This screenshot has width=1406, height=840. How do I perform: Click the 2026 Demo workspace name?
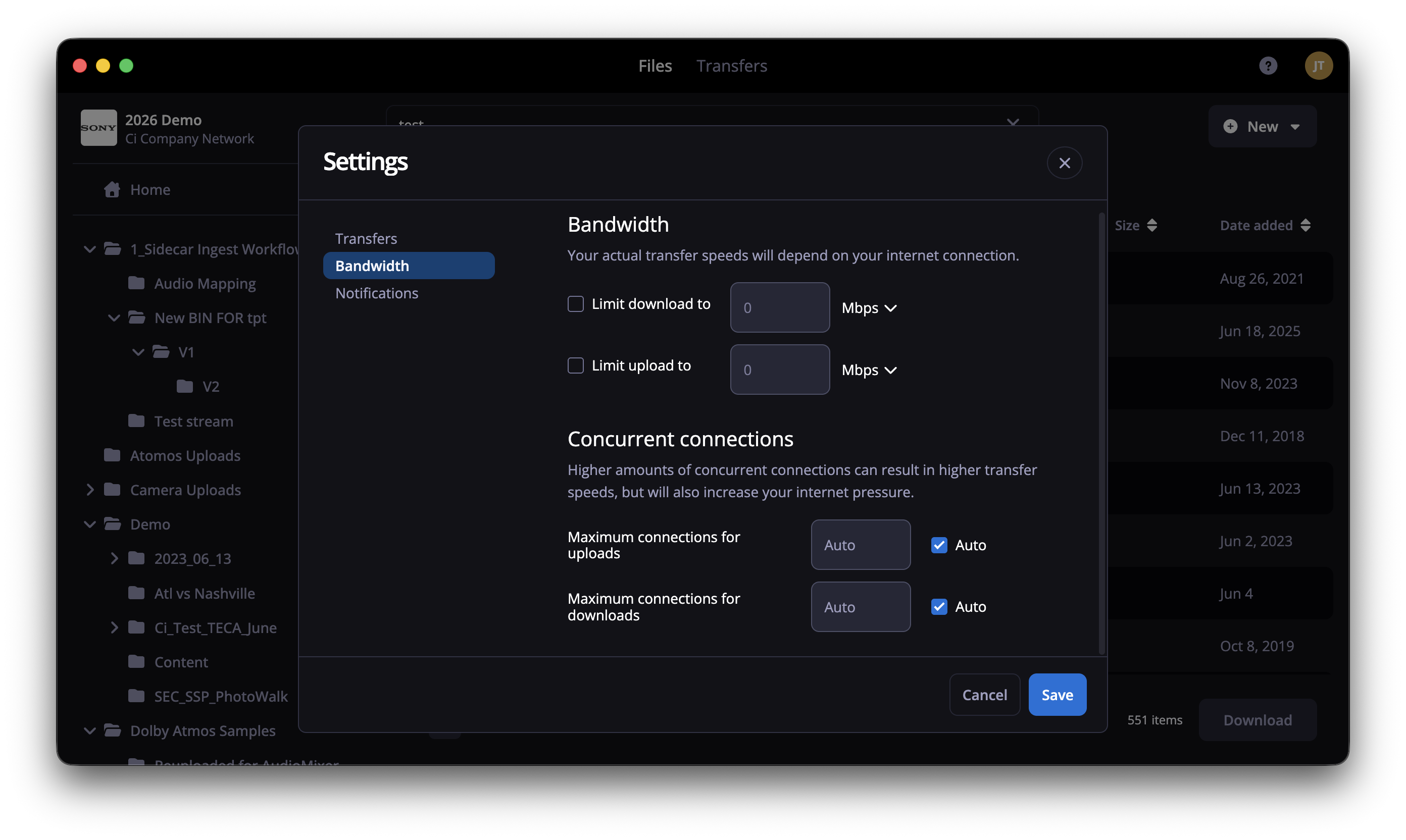pos(163,120)
